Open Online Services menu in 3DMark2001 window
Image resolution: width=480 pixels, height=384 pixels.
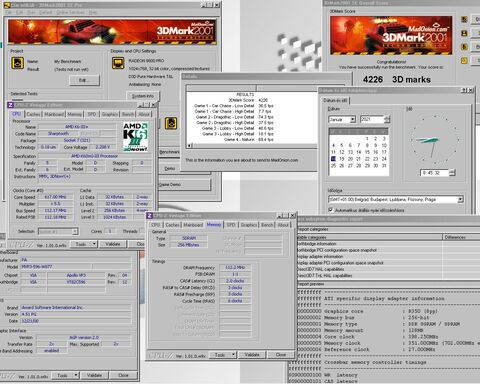coord(70,12)
